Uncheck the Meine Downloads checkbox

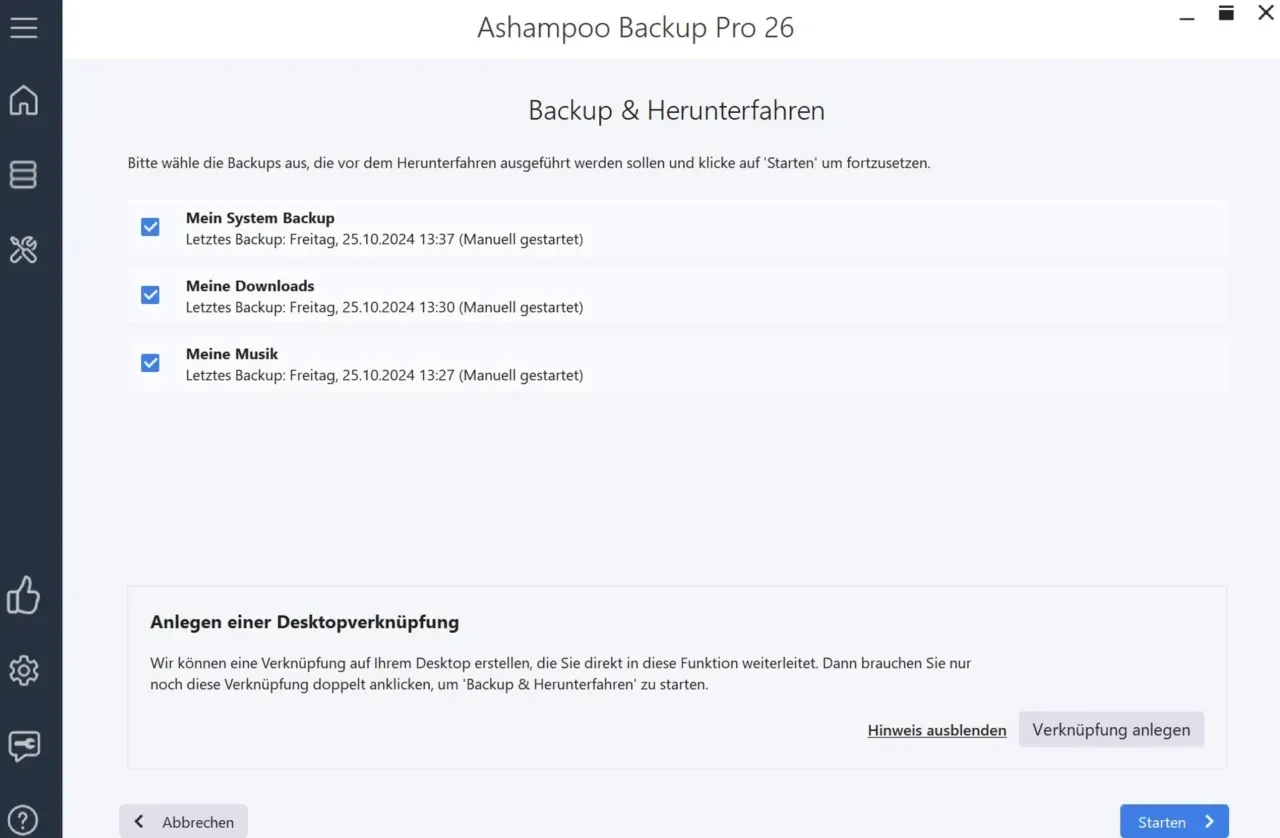(x=150, y=295)
